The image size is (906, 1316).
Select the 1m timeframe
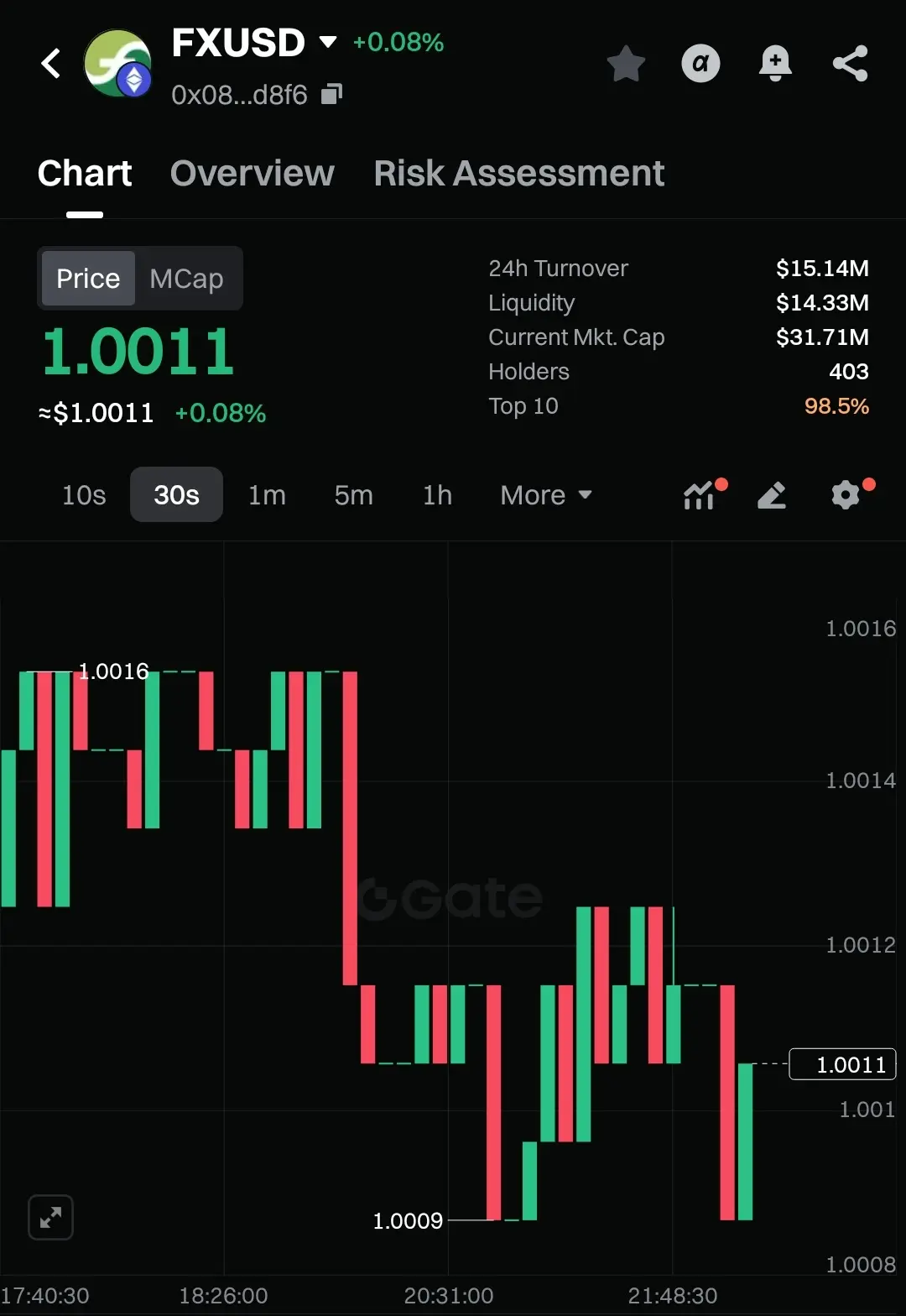[267, 495]
